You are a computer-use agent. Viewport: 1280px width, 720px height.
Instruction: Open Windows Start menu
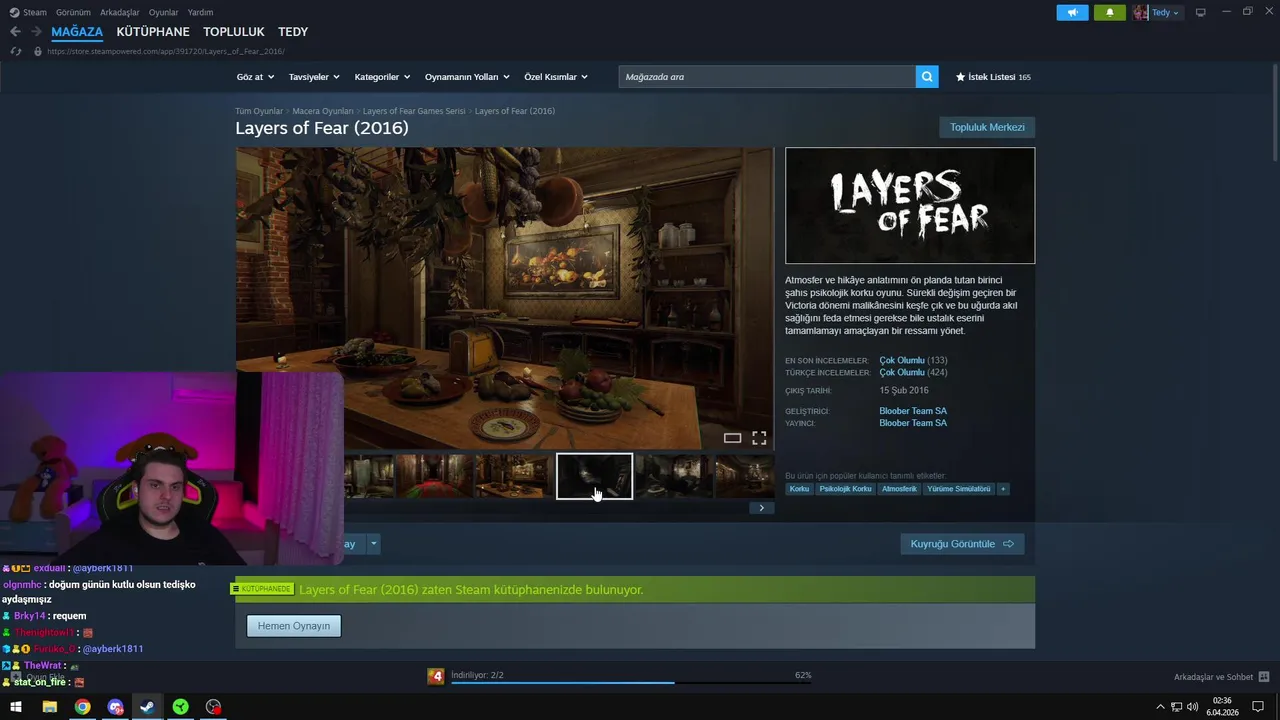pyautogui.click(x=16, y=707)
